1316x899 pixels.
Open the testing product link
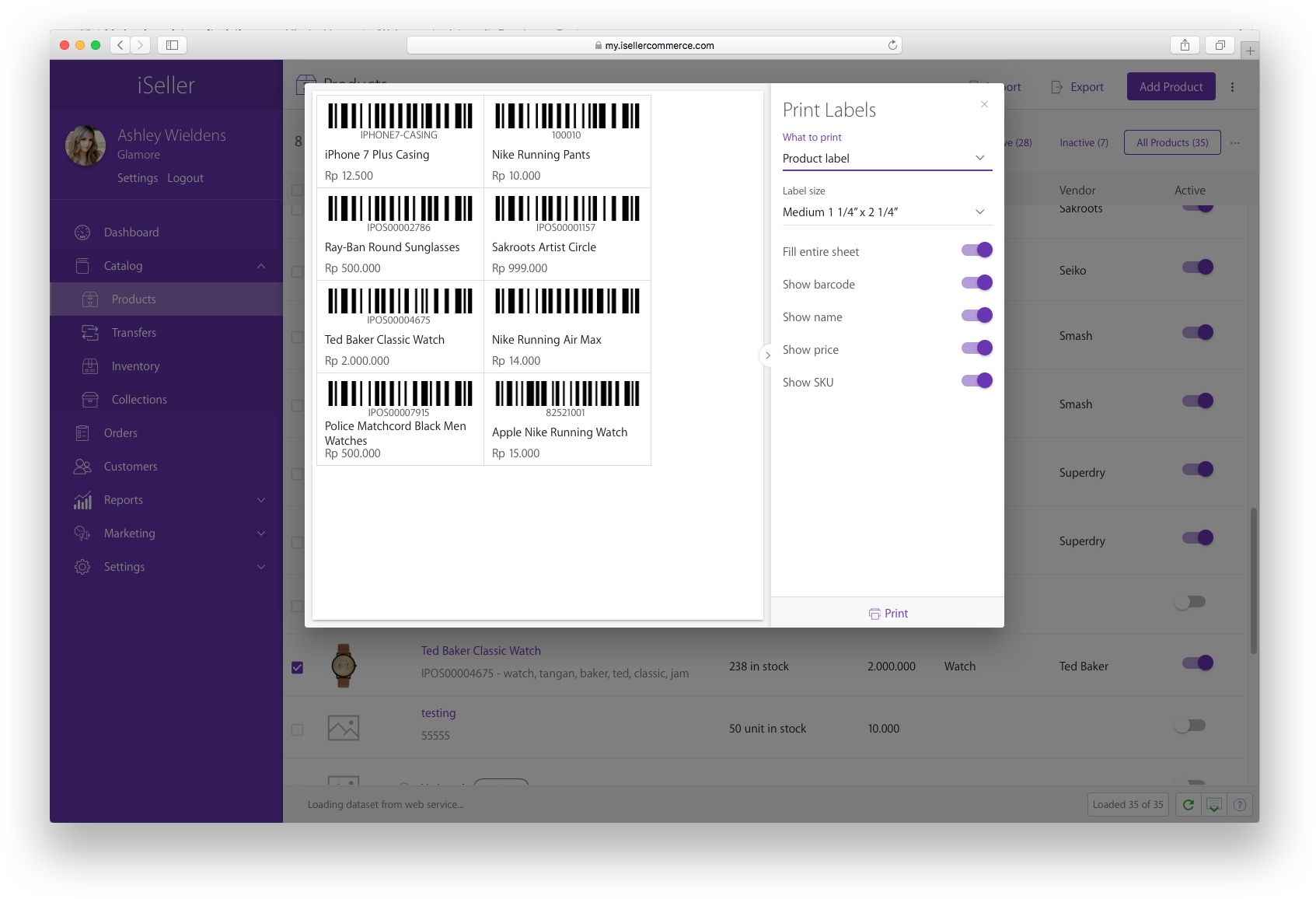[x=438, y=713]
